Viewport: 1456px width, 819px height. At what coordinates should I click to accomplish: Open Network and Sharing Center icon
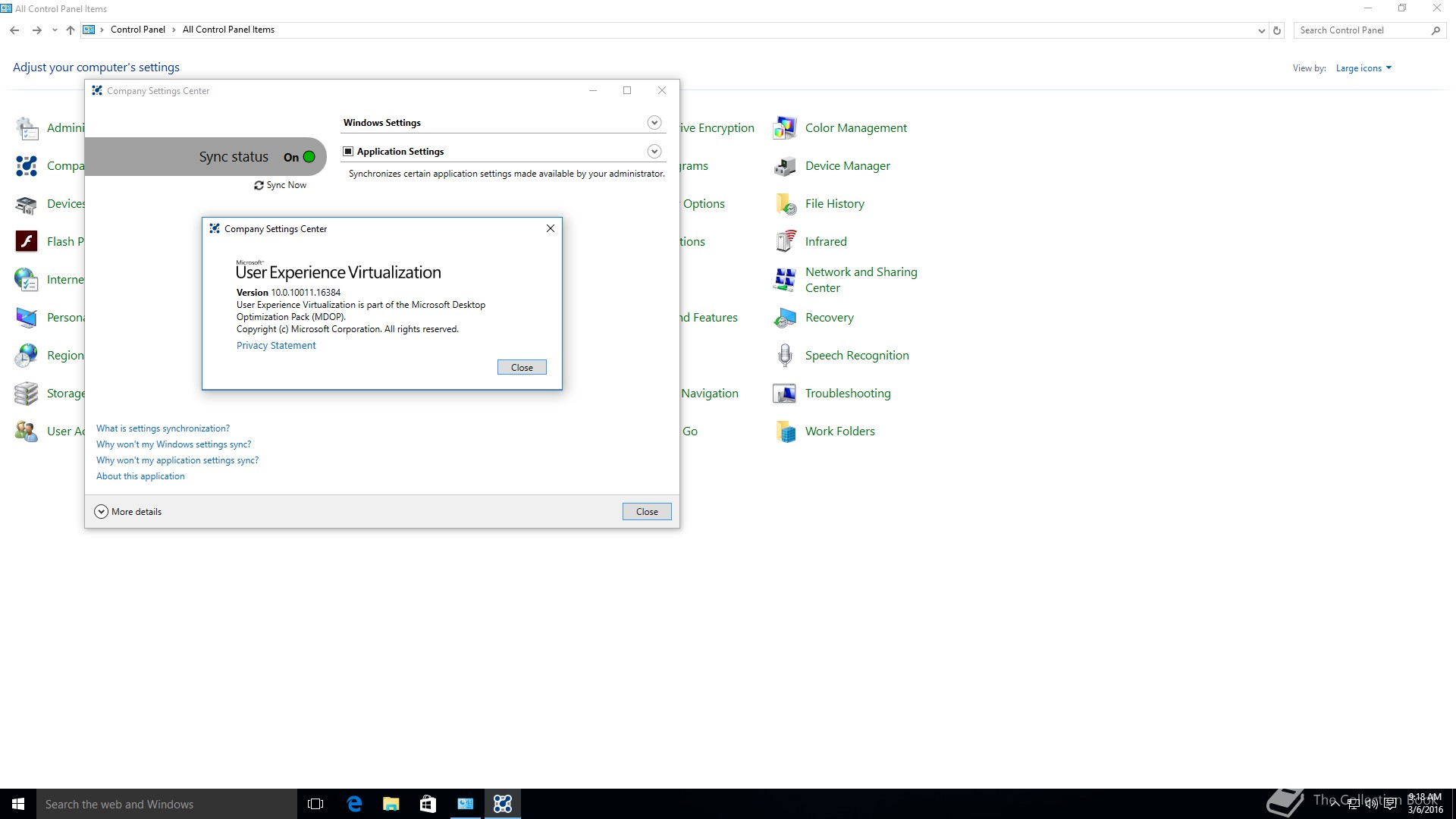[785, 280]
